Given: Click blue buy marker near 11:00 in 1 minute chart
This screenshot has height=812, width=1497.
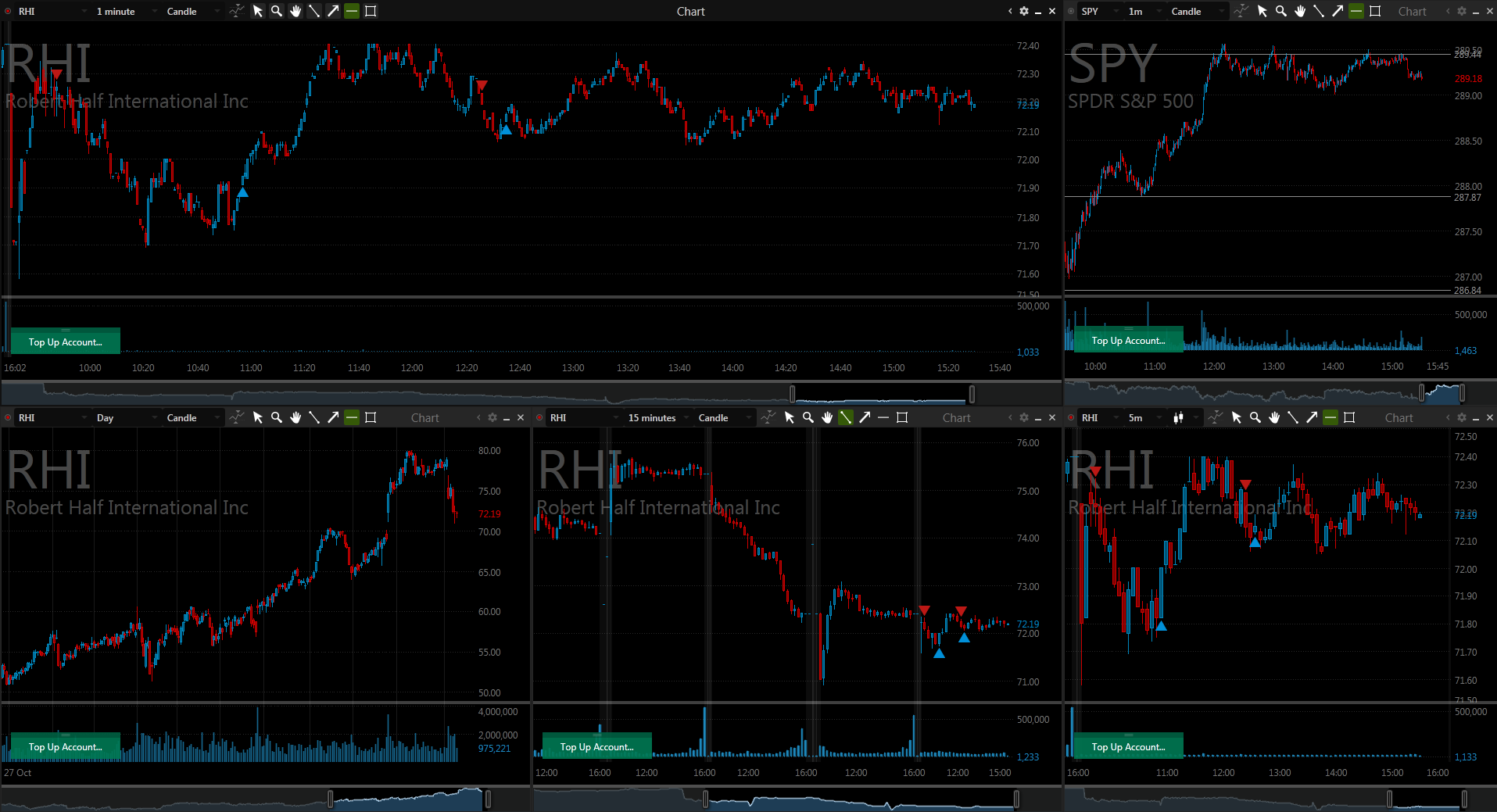Looking at the screenshot, I should [x=242, y=191].
